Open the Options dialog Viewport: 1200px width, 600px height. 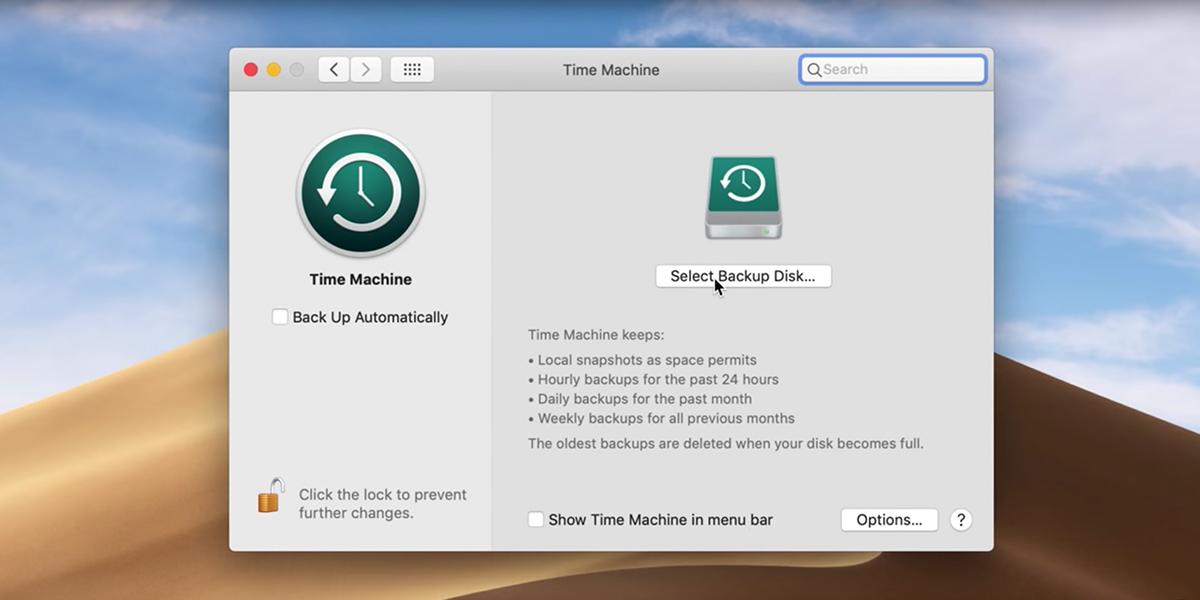coord(888,519)
